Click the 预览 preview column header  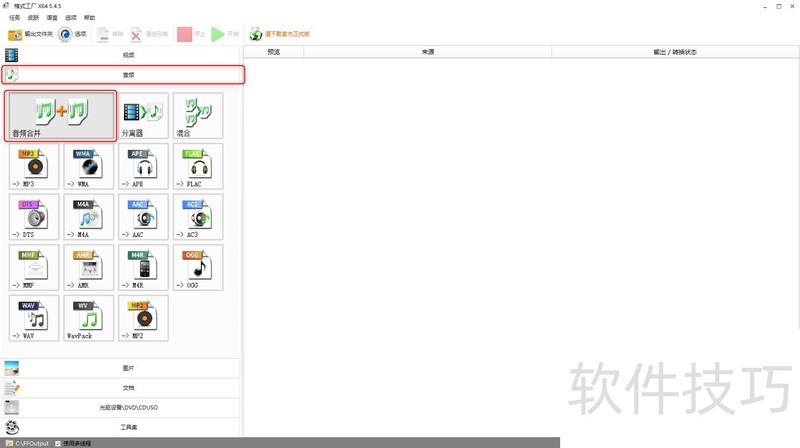tap(274, 52)
